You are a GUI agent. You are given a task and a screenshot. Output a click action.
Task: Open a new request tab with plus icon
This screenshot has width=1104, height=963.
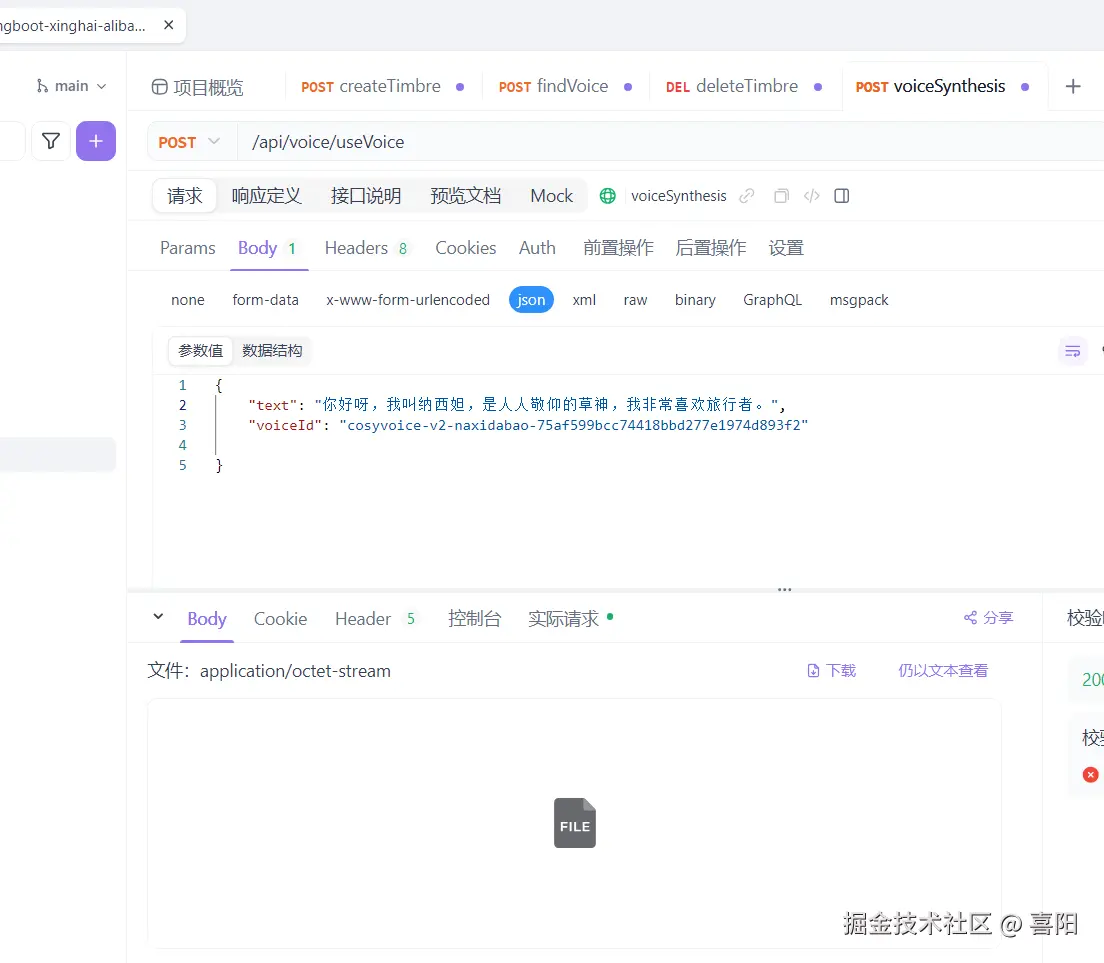(1074, 86)
